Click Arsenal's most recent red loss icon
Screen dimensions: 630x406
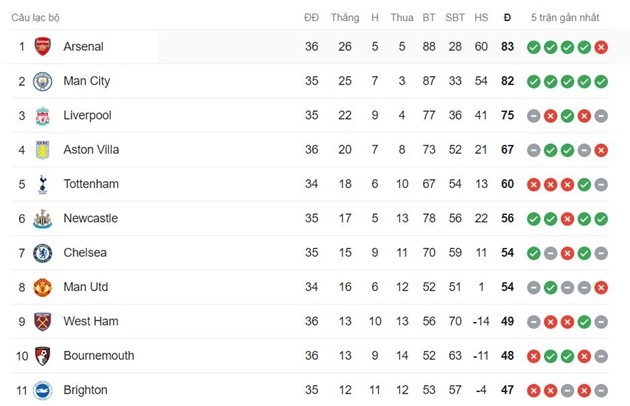point(601,47)
